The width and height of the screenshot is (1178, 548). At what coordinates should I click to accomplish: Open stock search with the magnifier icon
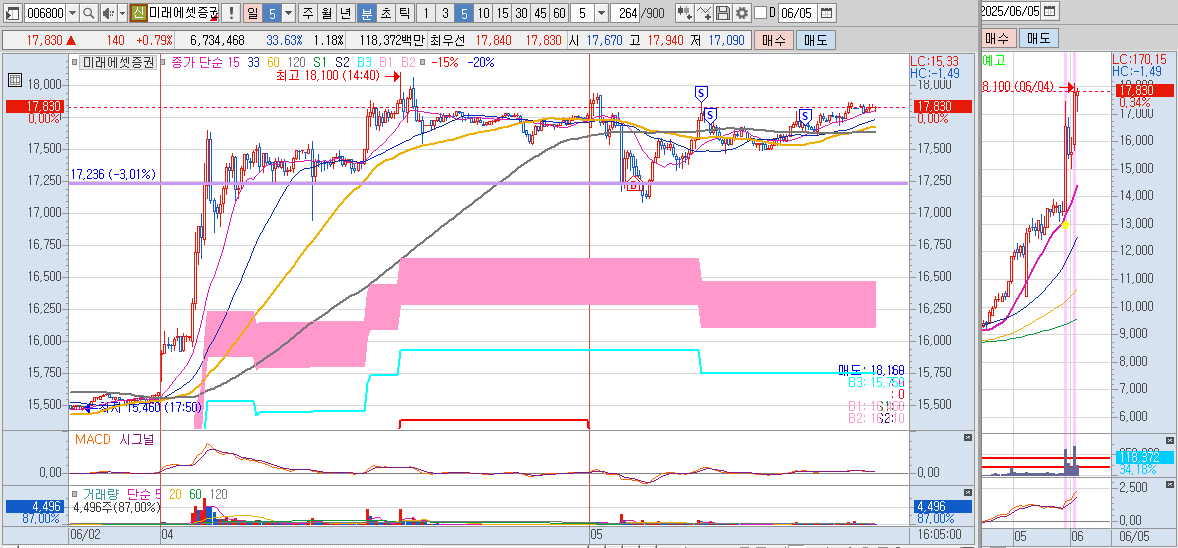click(x=89, y=13)
